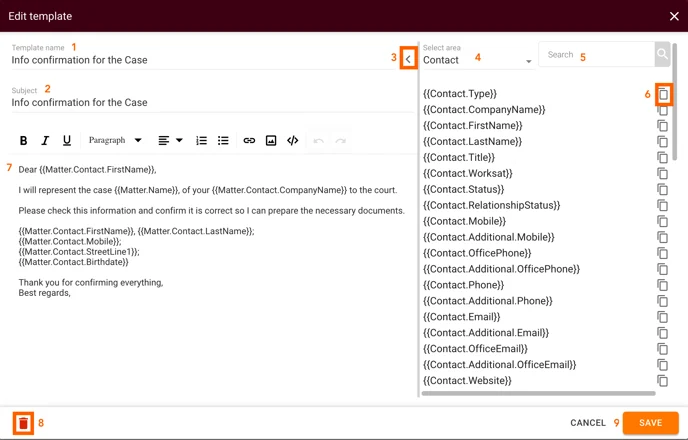Copy the {{Contact.FirstName}} placeholder
The height and width of the screenshot is (440, 688).
coord(663,126)
